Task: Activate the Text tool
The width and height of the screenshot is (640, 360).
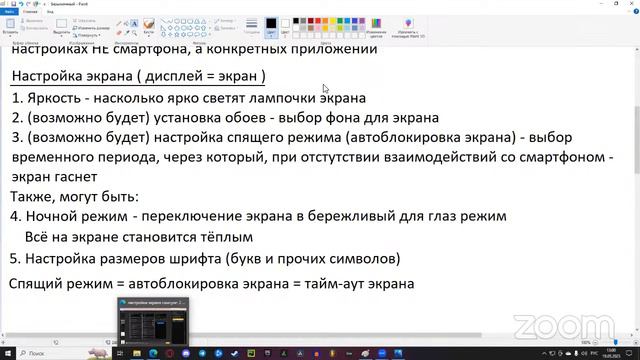Action: point(134,23)
